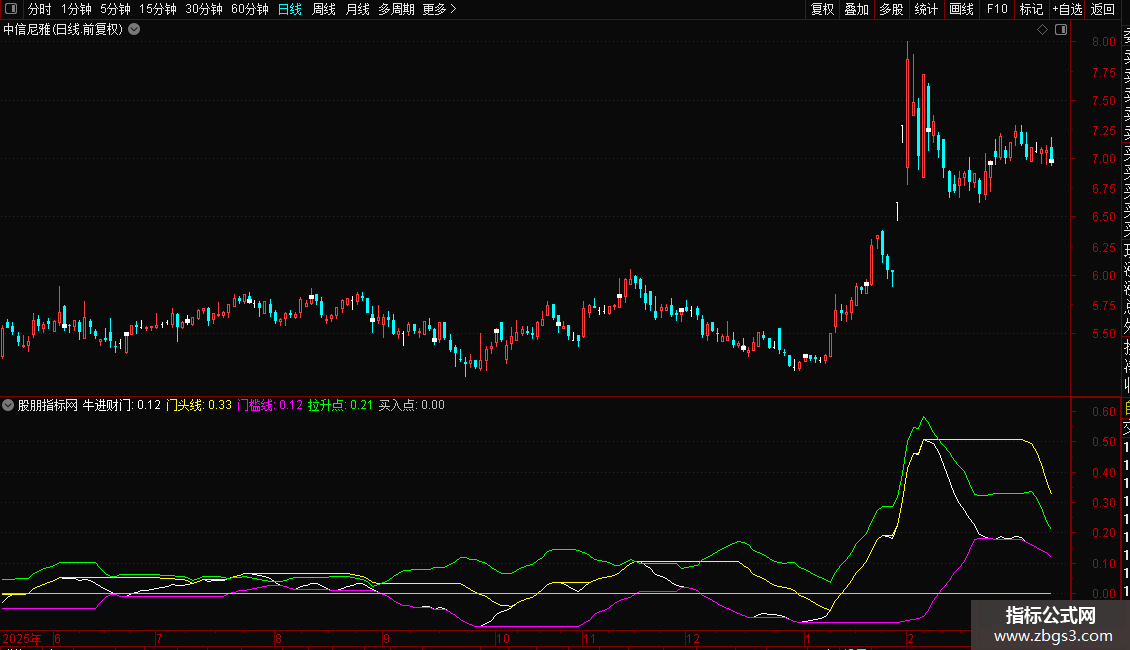Select the 日线 daily tab

click(x=290, y=10)
